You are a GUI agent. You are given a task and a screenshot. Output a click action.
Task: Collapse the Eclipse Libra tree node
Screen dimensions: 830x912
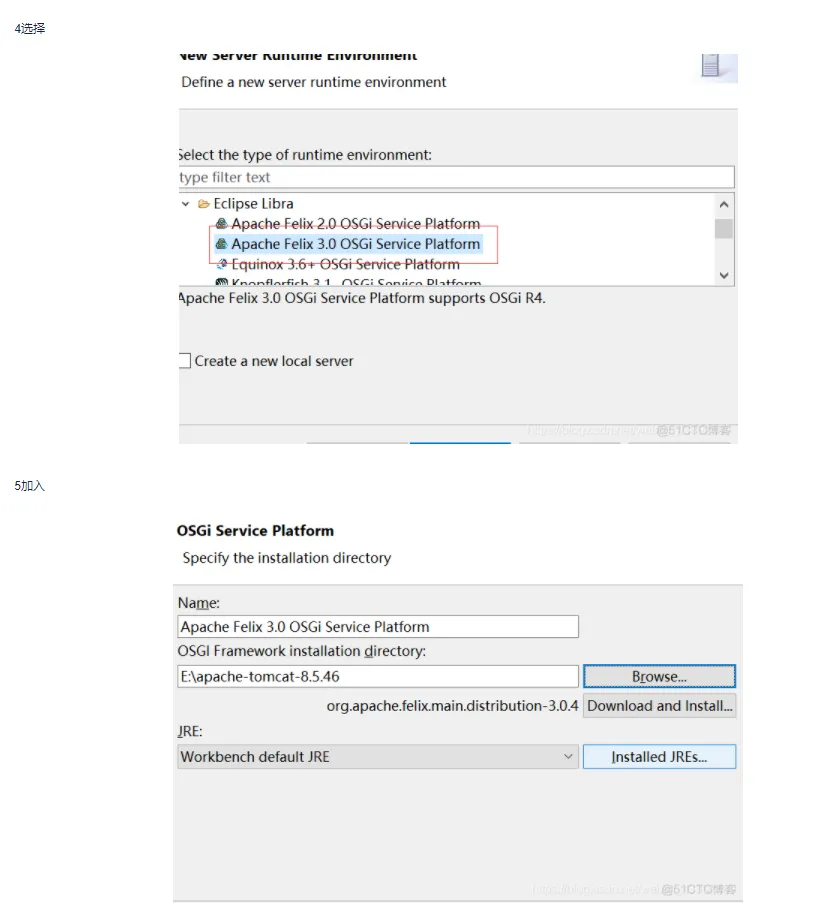click(x=185, y=204)
